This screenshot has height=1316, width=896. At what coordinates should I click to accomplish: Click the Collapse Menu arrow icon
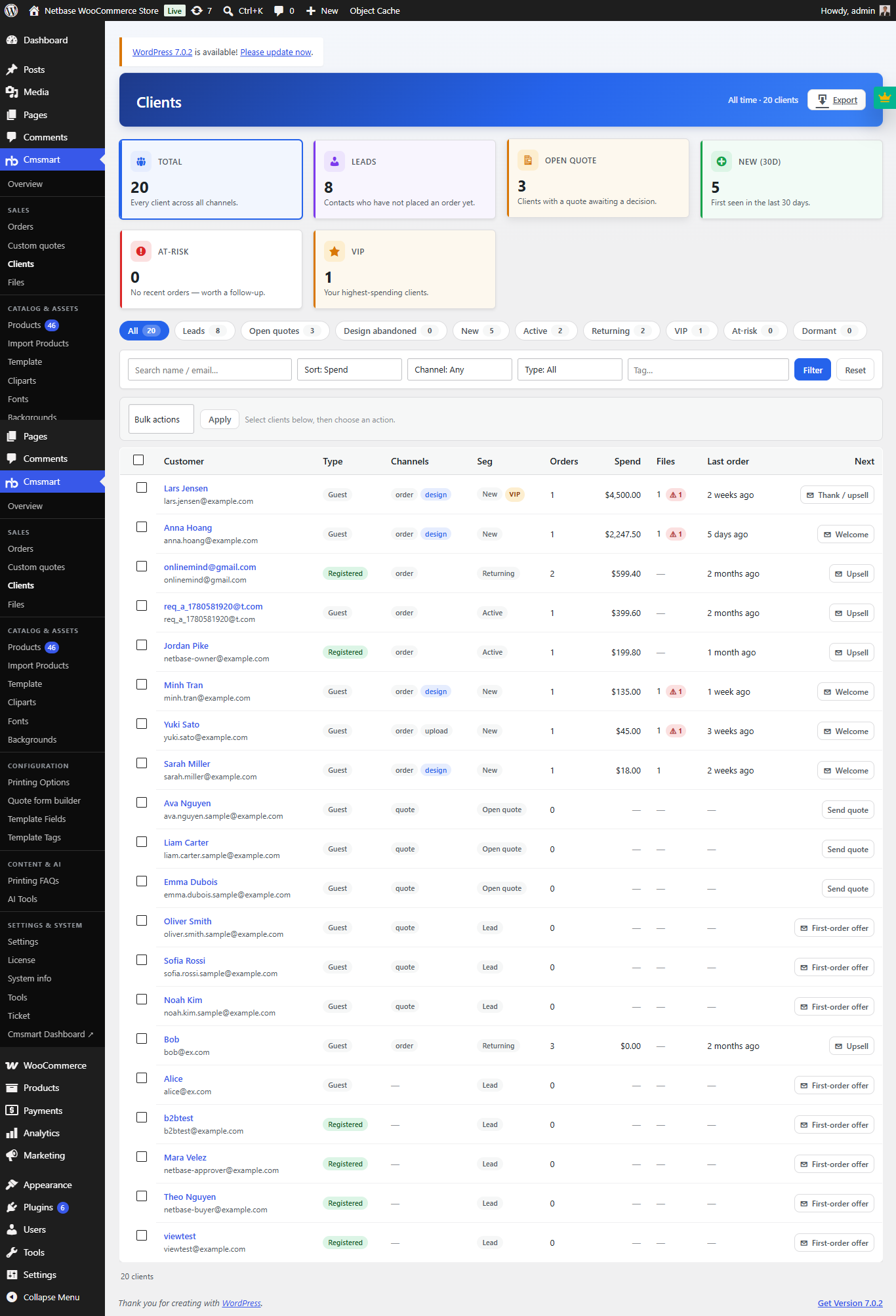click(12, 1297)
